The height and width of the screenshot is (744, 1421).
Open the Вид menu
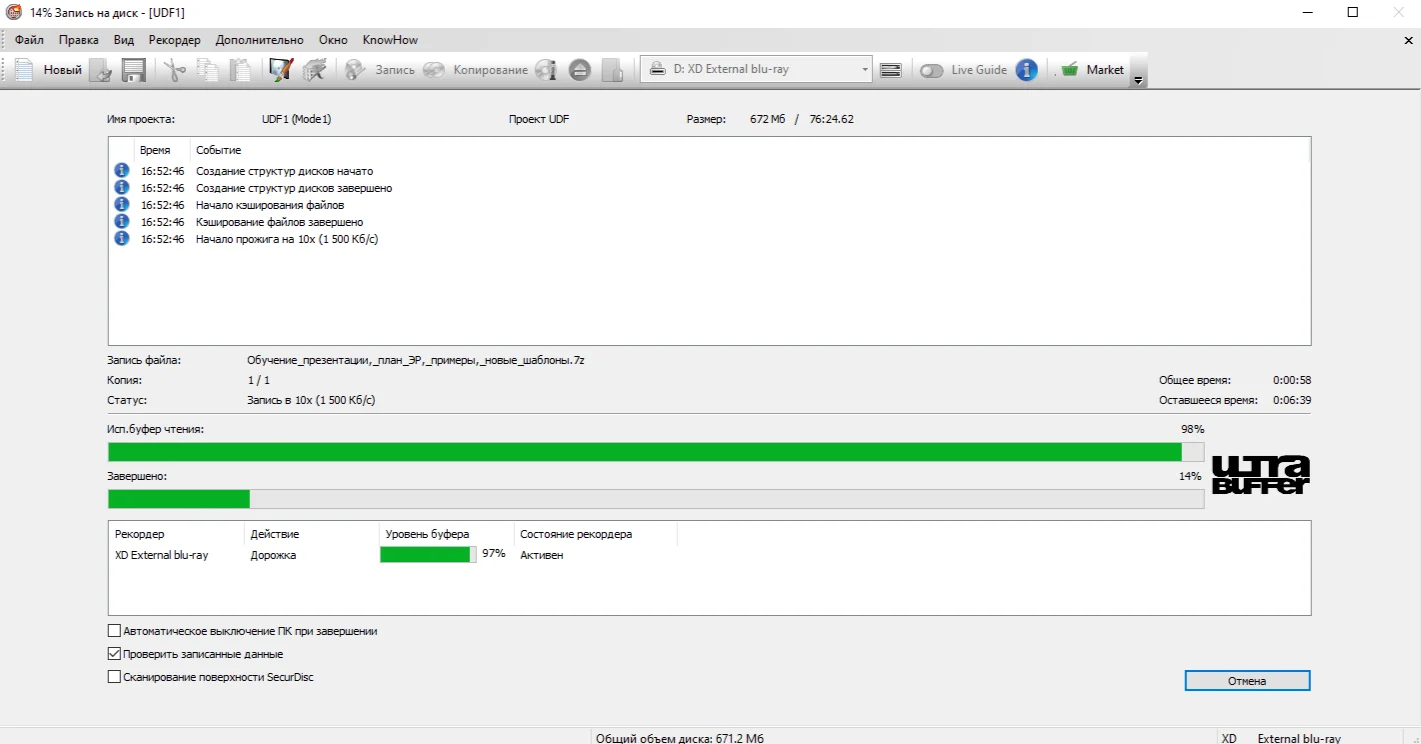click(124, 40)
